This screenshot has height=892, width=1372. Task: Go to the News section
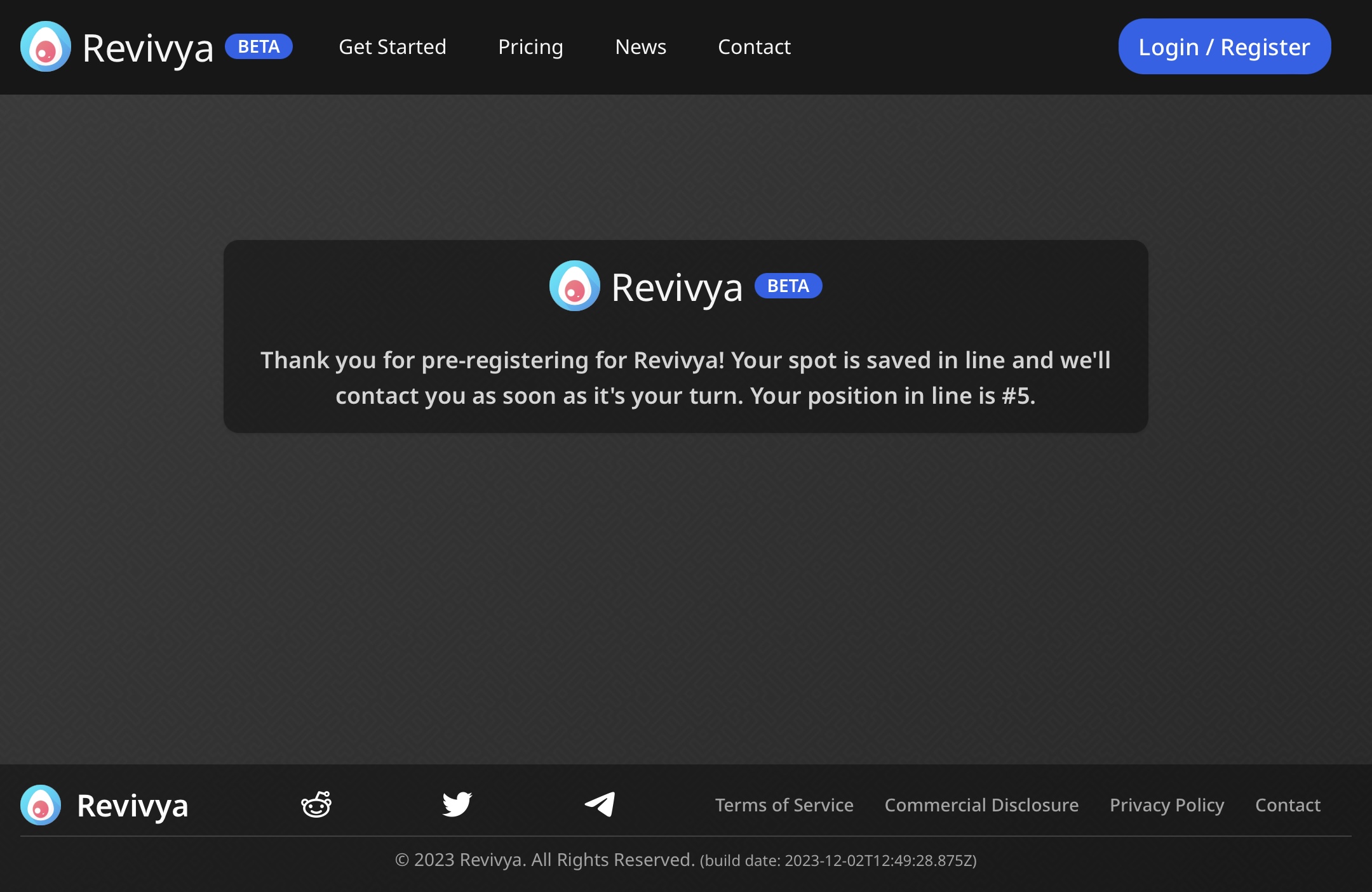pos(640,47)
